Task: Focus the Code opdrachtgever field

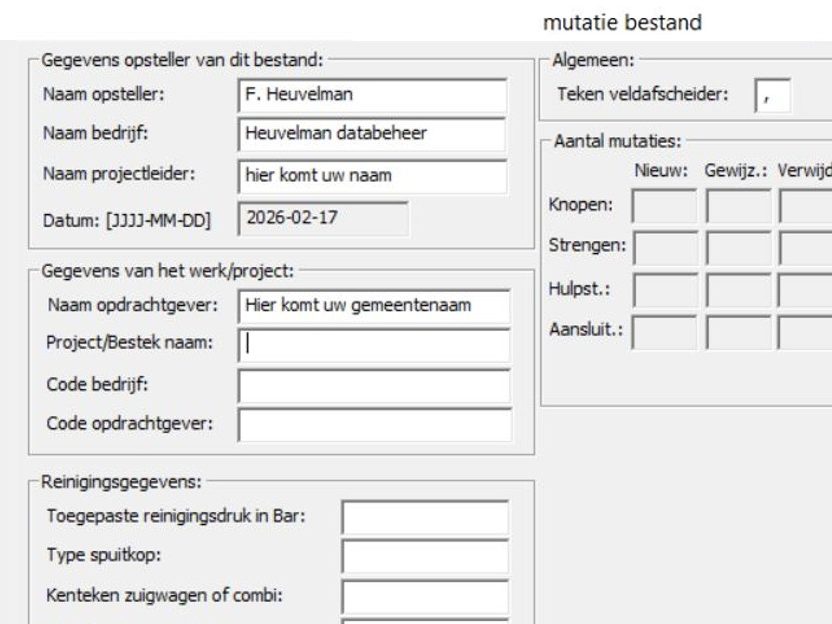Action: pyautogui.click(x=373, y=423)
